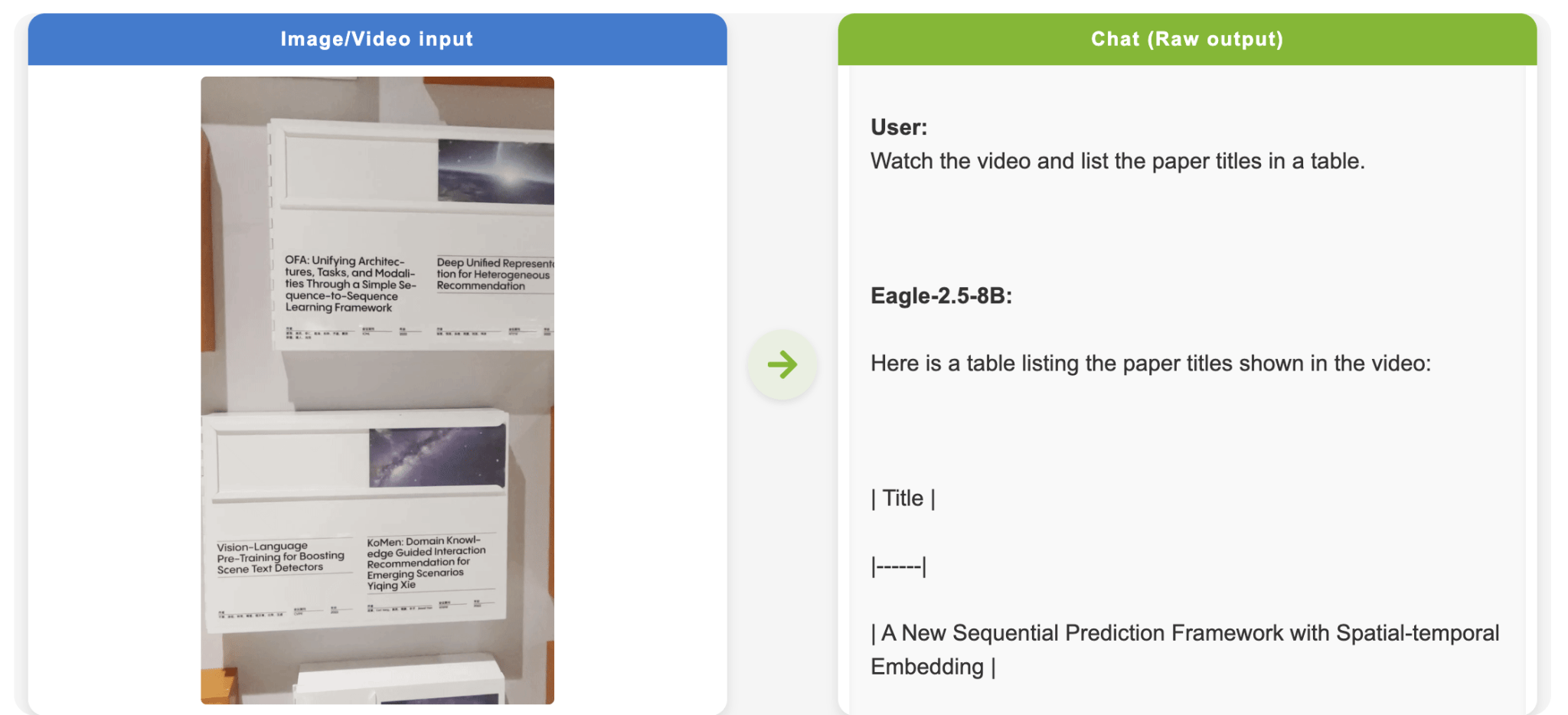Click the KoMen paper title text
Viewport: 1568px width, 715px height.
(x=425, y=563)
